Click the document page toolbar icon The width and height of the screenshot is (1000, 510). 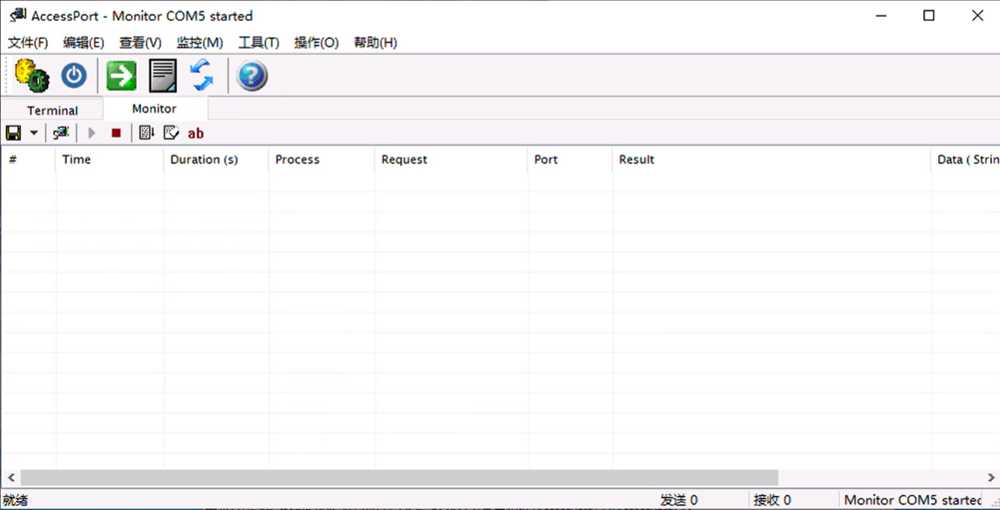pos(162,75)
